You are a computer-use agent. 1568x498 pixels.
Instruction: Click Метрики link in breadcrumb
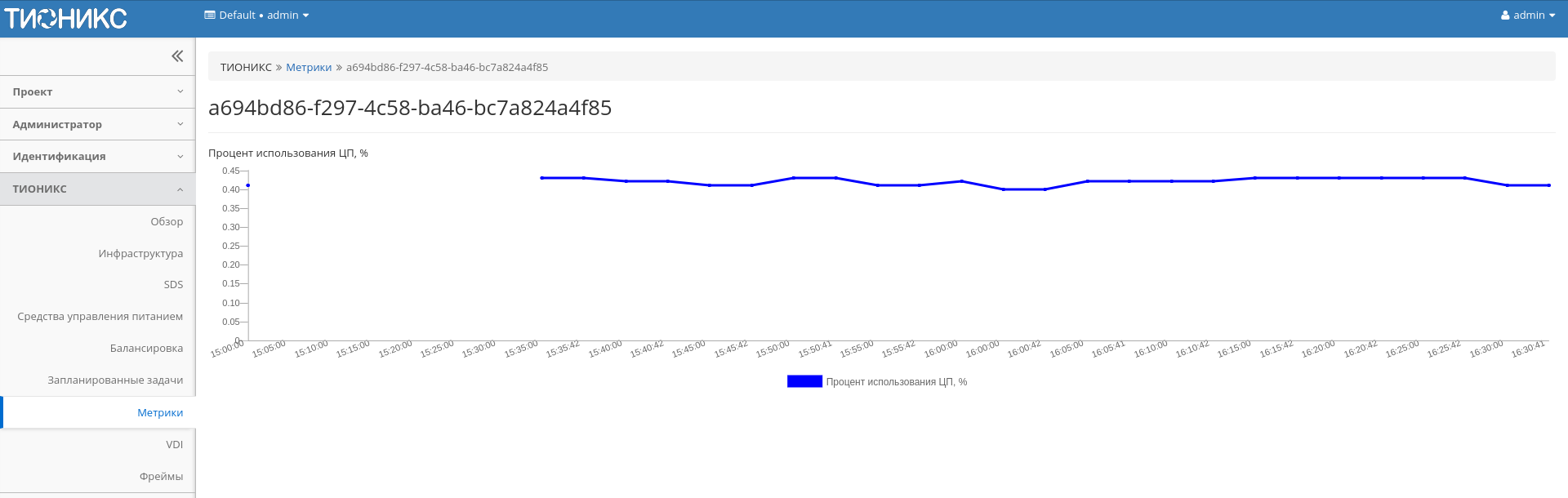click(x=309, y=68)
